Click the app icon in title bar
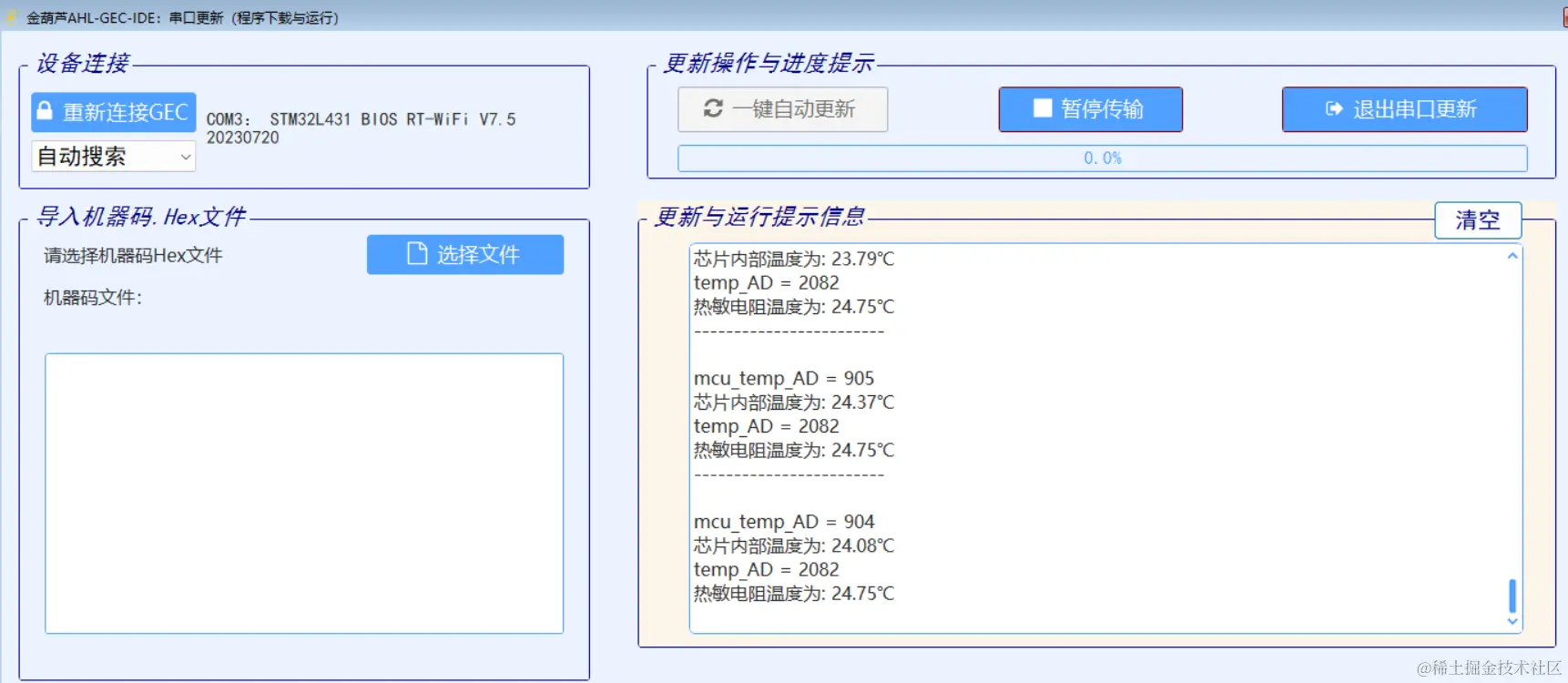 point(12,17)
